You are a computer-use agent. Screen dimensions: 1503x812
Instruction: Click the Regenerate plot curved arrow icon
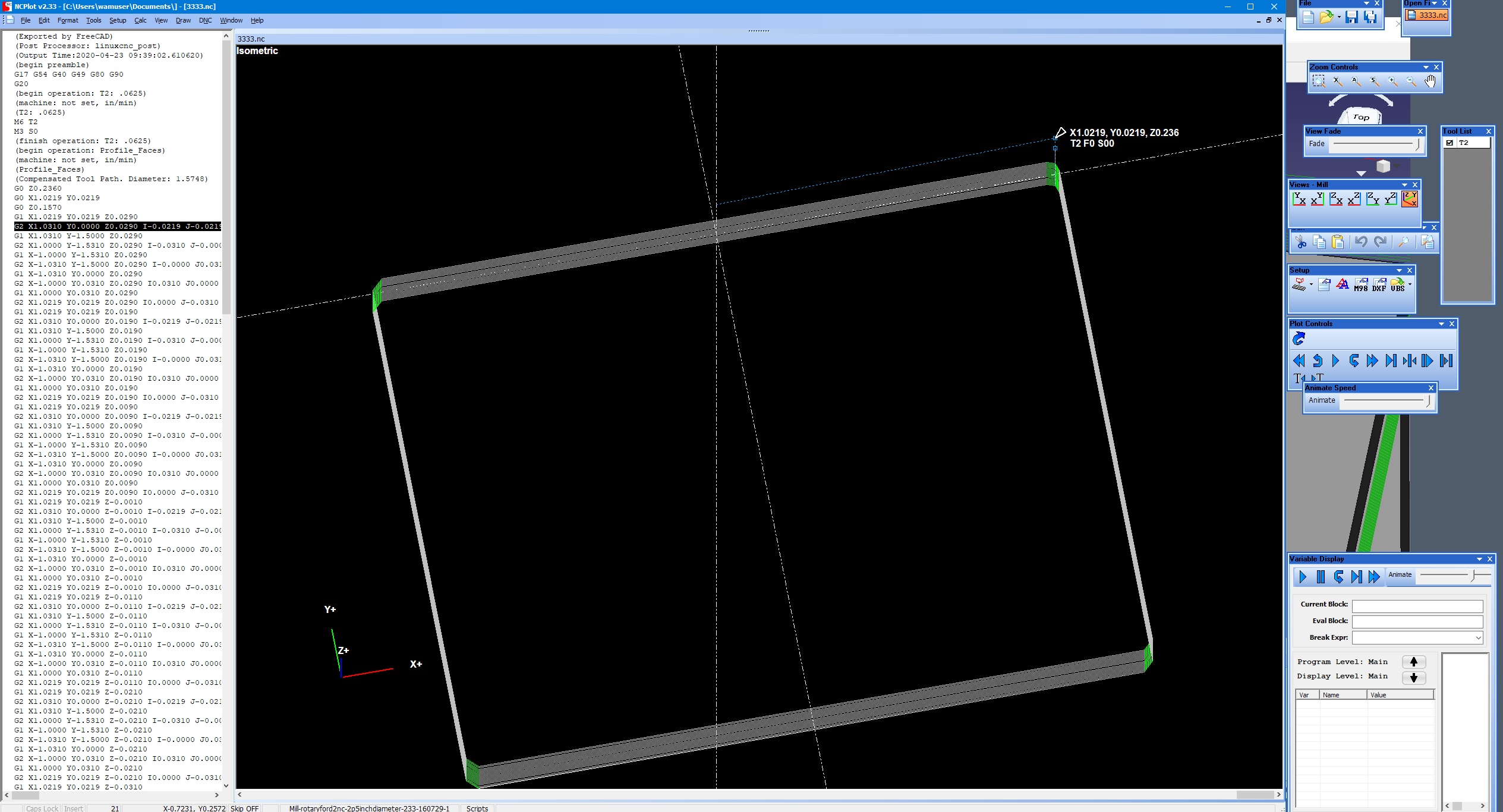point(1299,339)
